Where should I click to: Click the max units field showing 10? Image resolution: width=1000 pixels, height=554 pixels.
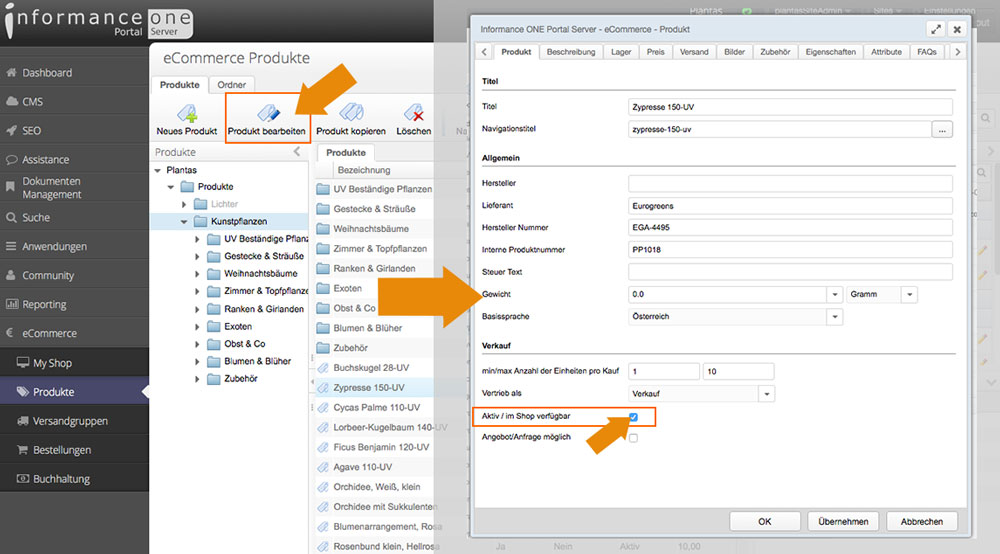[739, 372]
